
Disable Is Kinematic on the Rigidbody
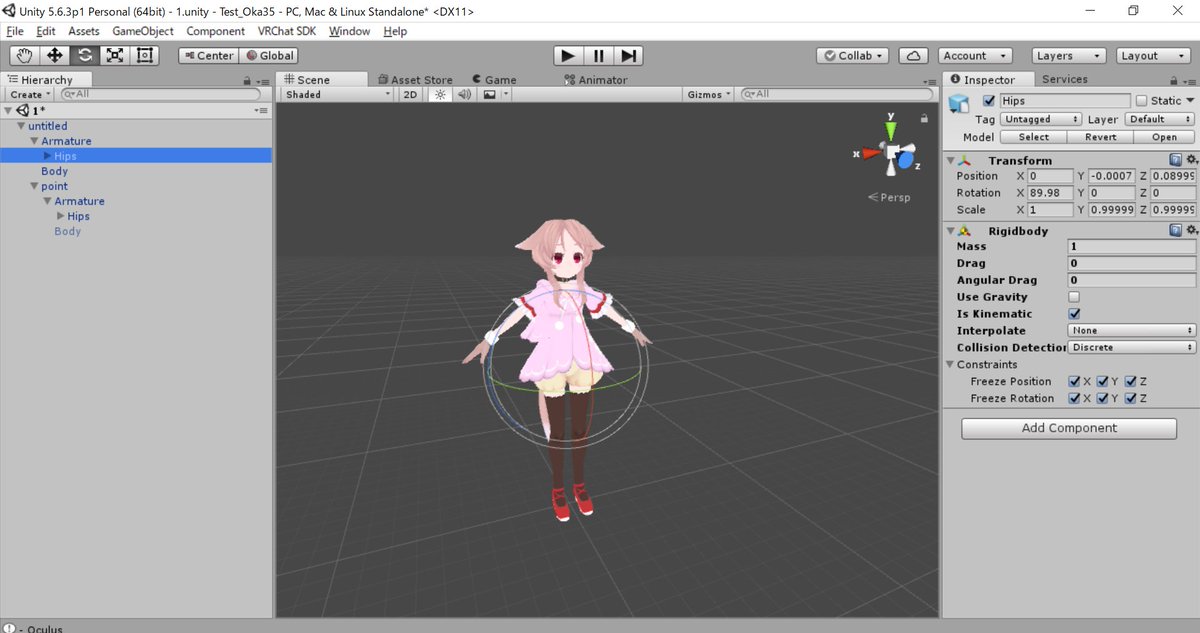click(1074, 313)
